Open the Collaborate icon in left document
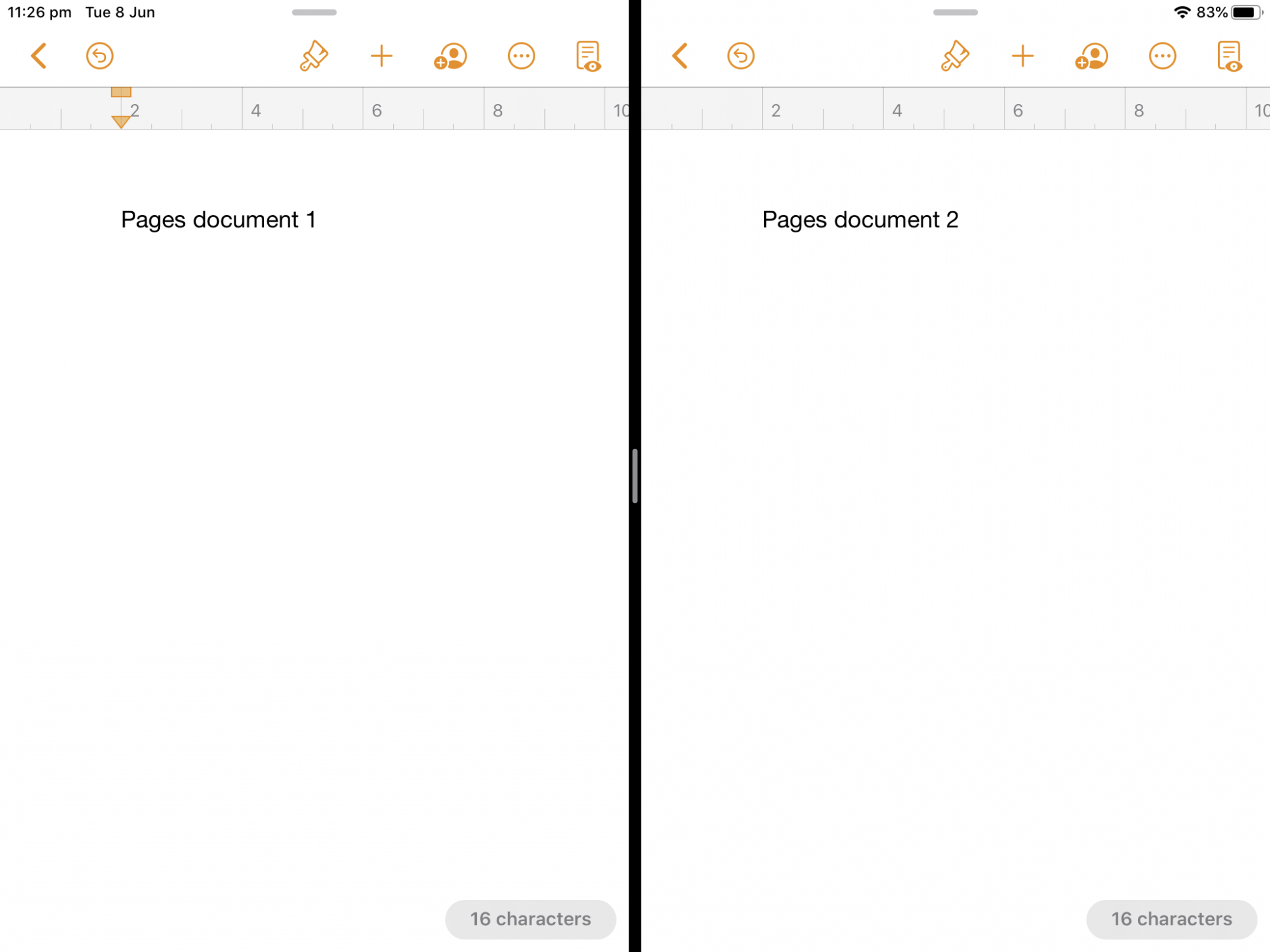 [x=451, y=56]
